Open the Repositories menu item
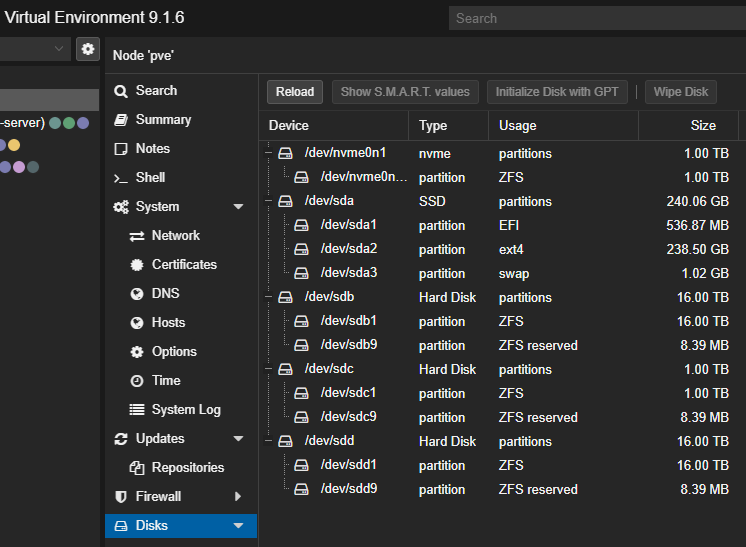This screenshot has height=547, width=746. click(x=181, y=468)
